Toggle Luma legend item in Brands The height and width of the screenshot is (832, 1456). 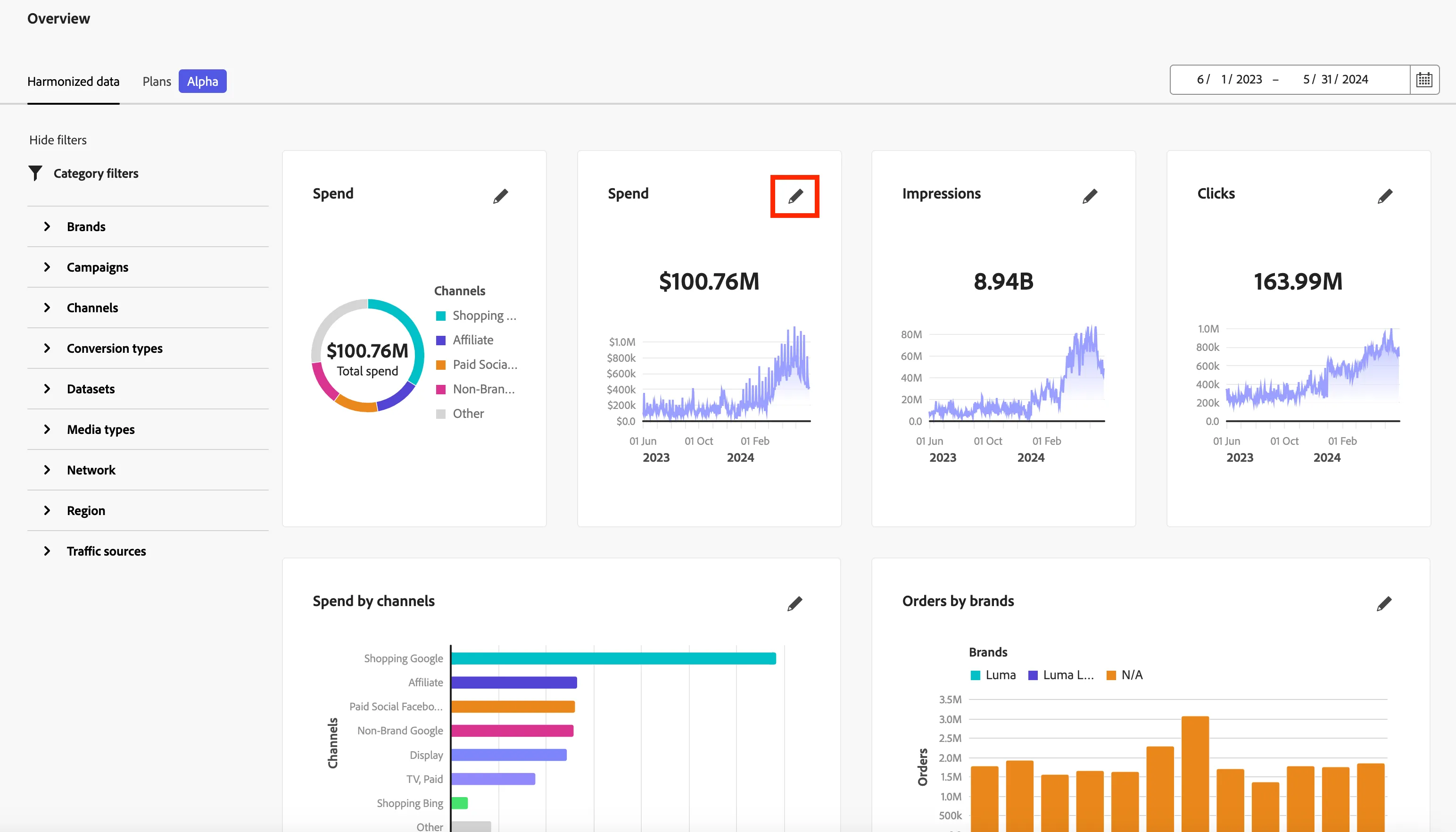pos(993,675)
